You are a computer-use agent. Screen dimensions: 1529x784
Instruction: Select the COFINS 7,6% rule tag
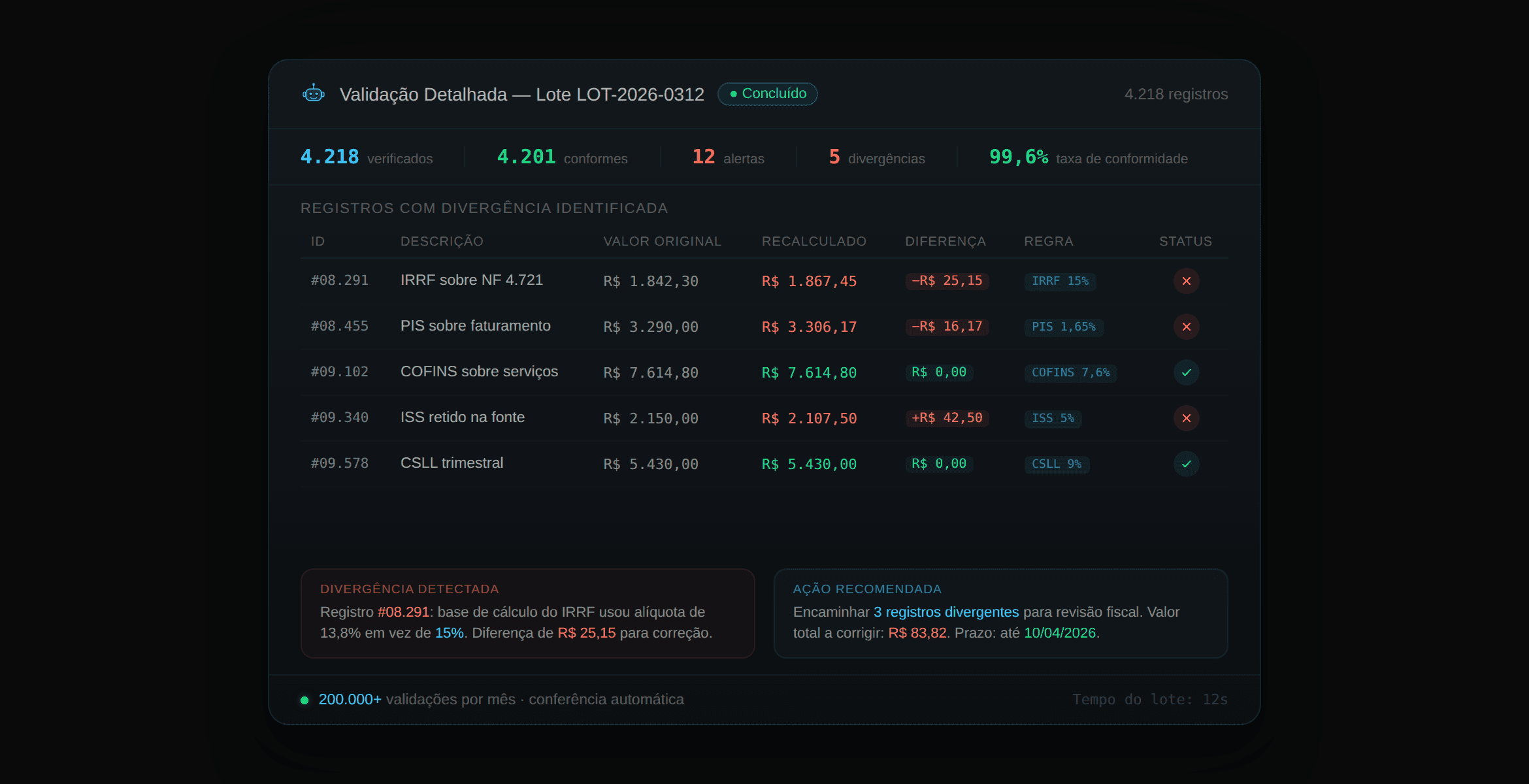pyautogui.click(x=1070, y=372)
